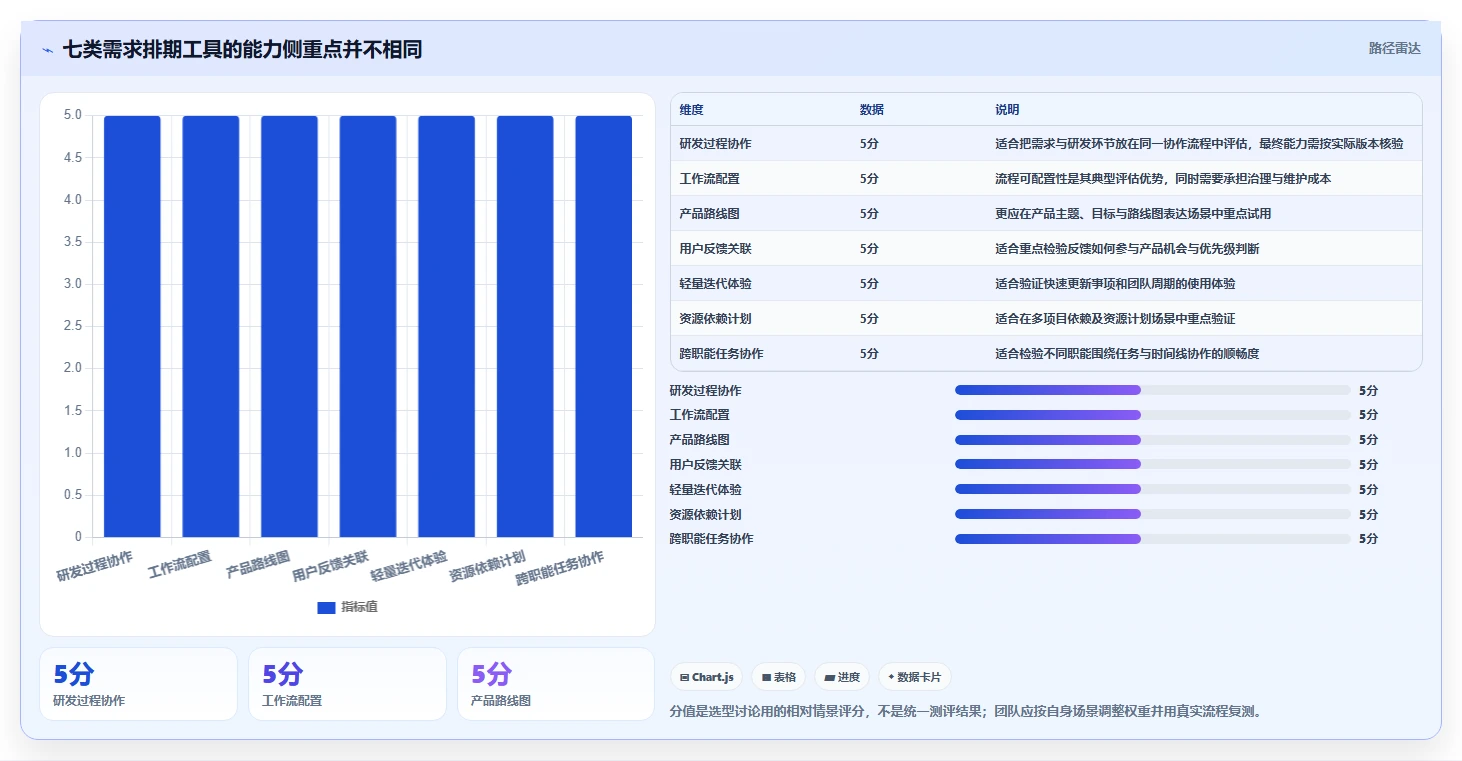Screen dimensions: 1462x761
Task: Click the 跨职能任务协作 x-axis label under the chart
Action: (560, 569)
